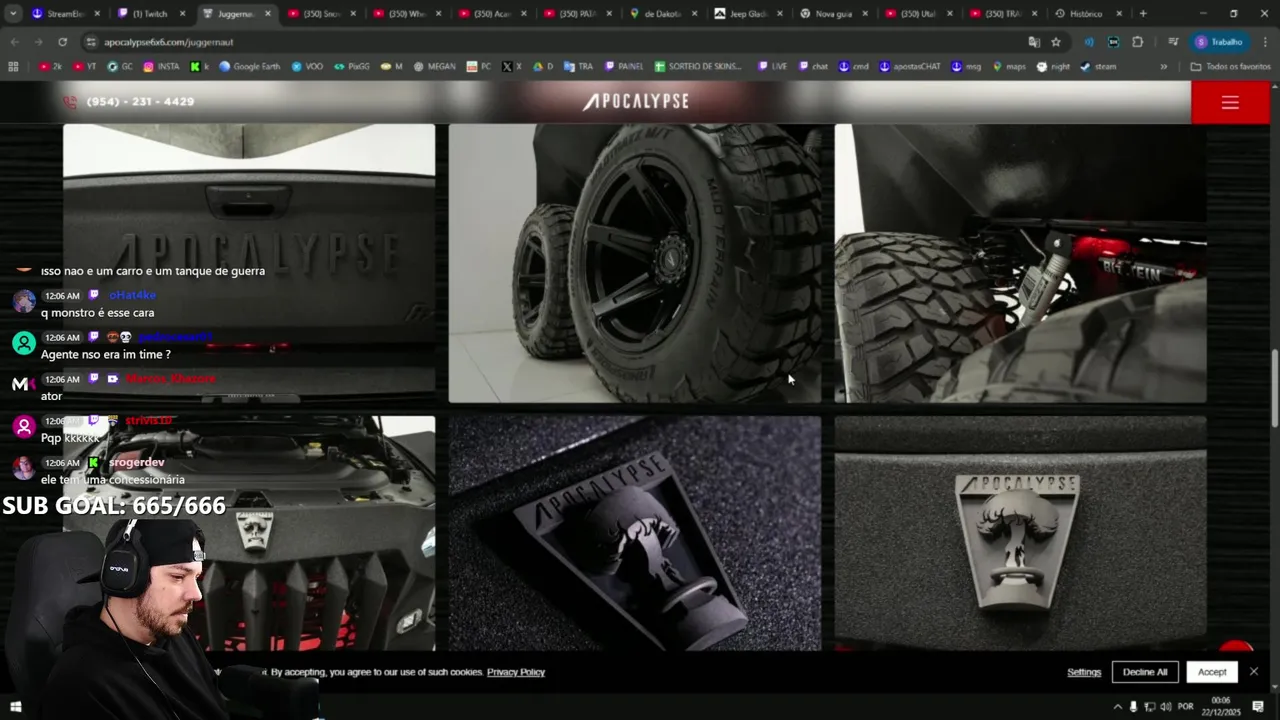Image resolution: width=1280 pixels, height=720 pixels.
Task: Open the network icon in the system tray
Action: point(1150,707)
